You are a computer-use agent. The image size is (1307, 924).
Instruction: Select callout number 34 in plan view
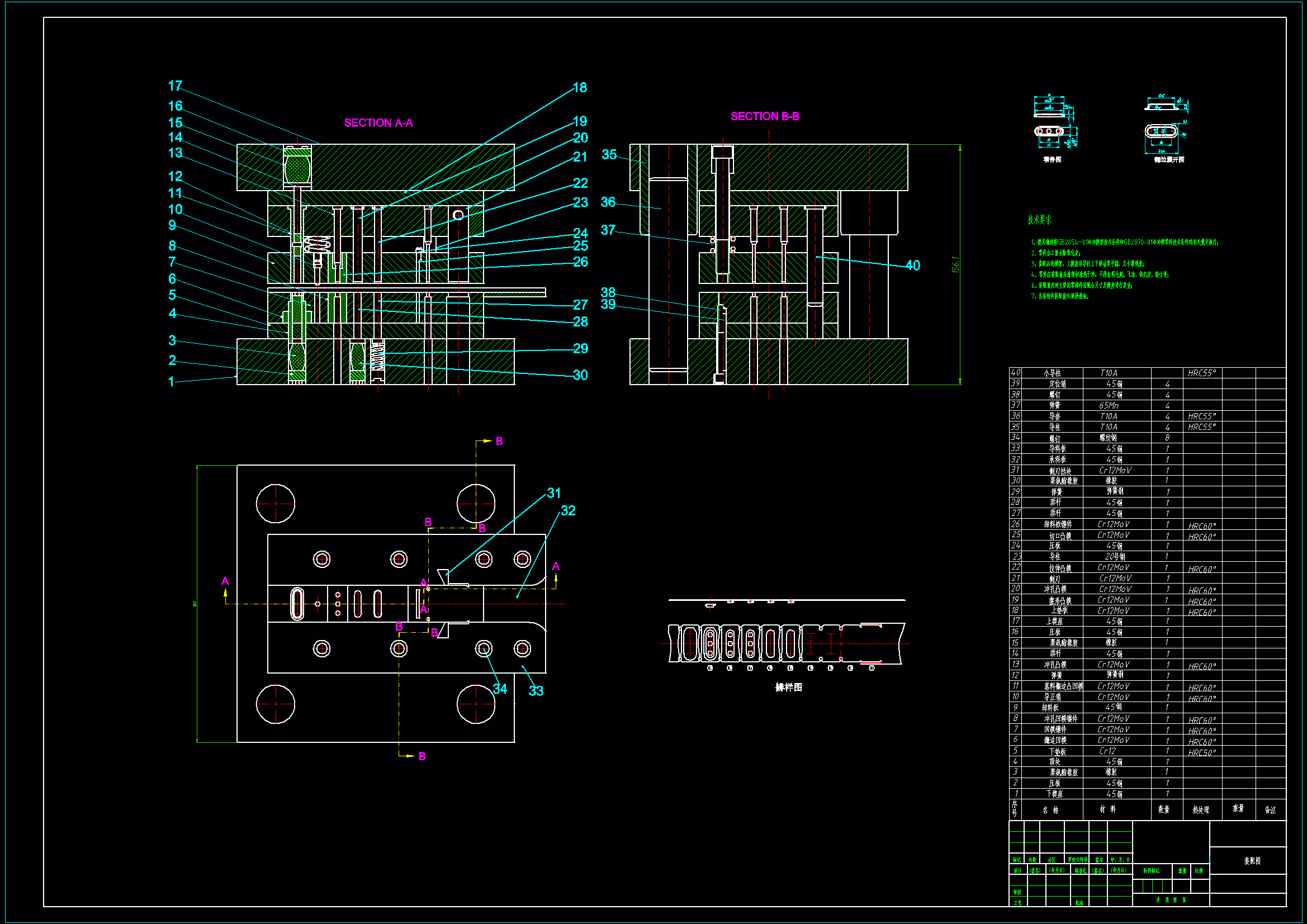[500, 689]
